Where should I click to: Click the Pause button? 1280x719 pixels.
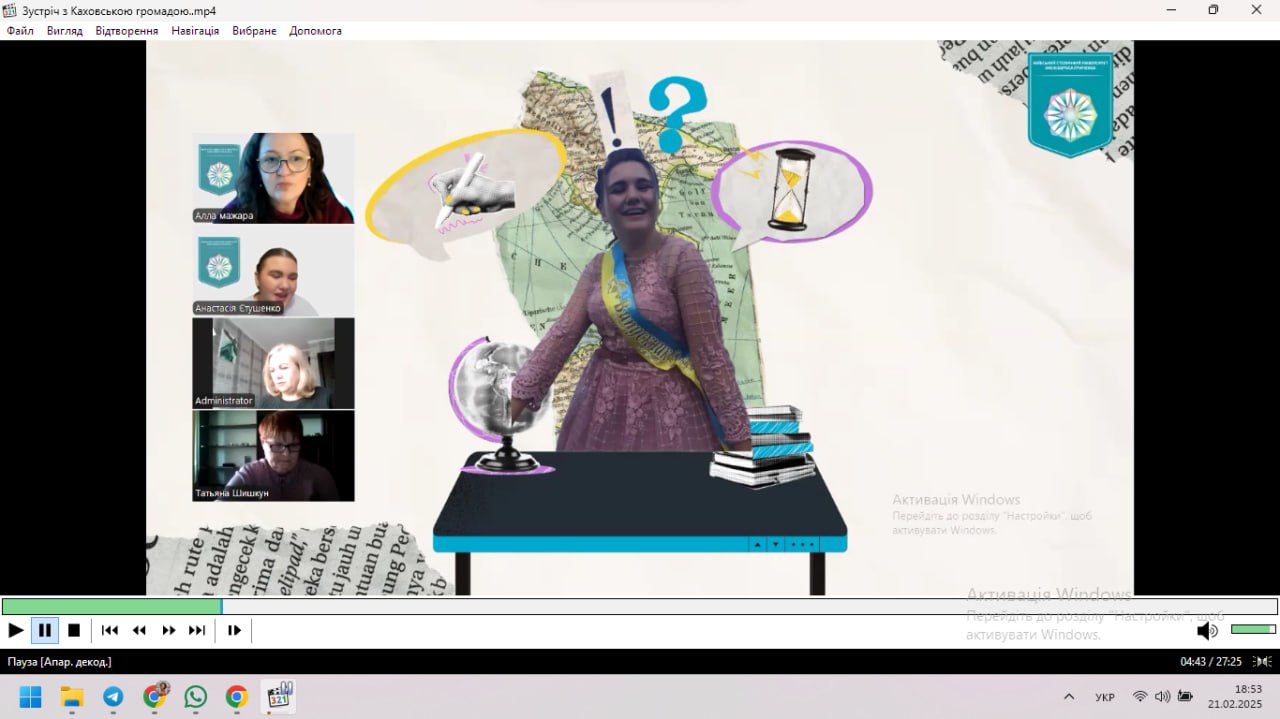[45, 630]
